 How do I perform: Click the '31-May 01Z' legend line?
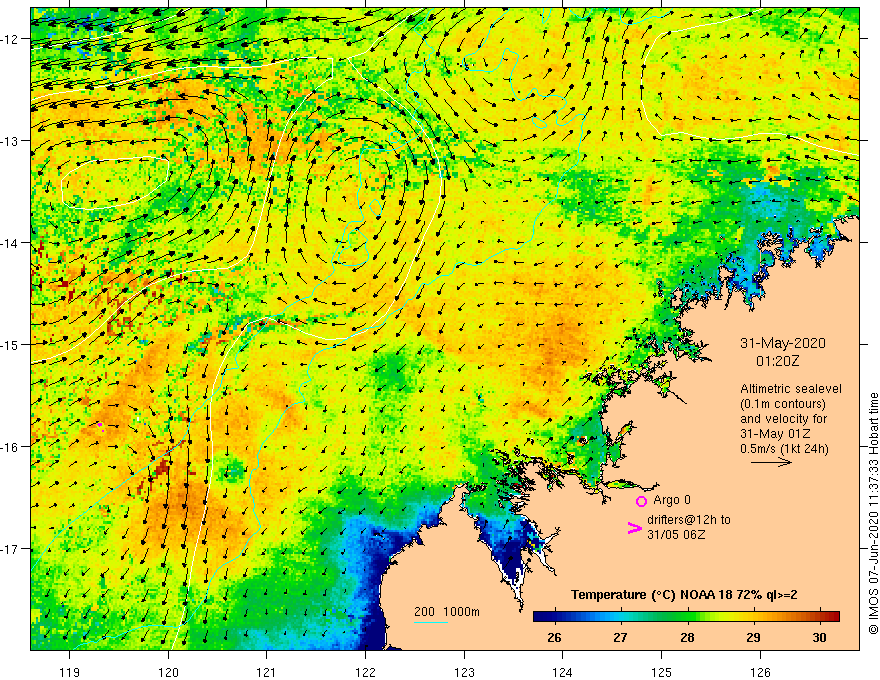(x=774, y=434)
